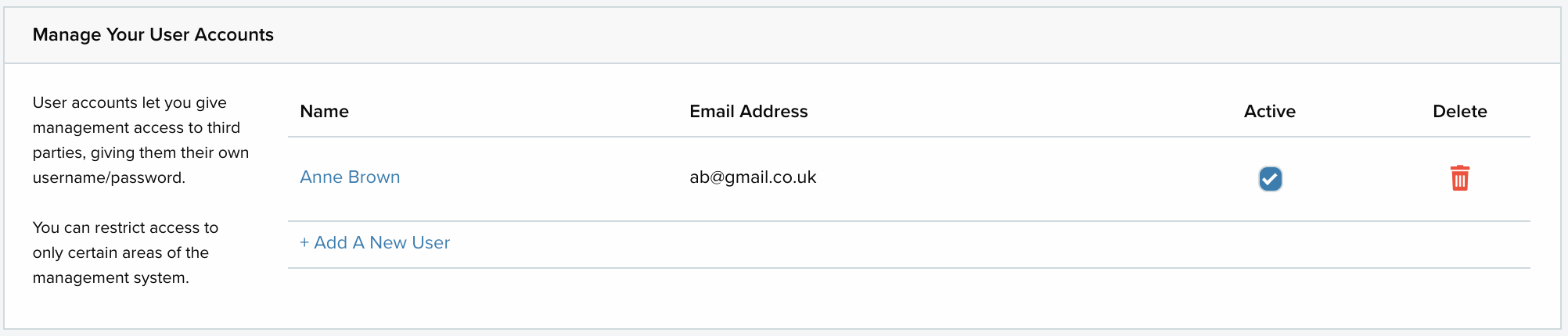1568x336 pixels.
Task: Click the Delete column header
Action: click(x=1459, y=112)
